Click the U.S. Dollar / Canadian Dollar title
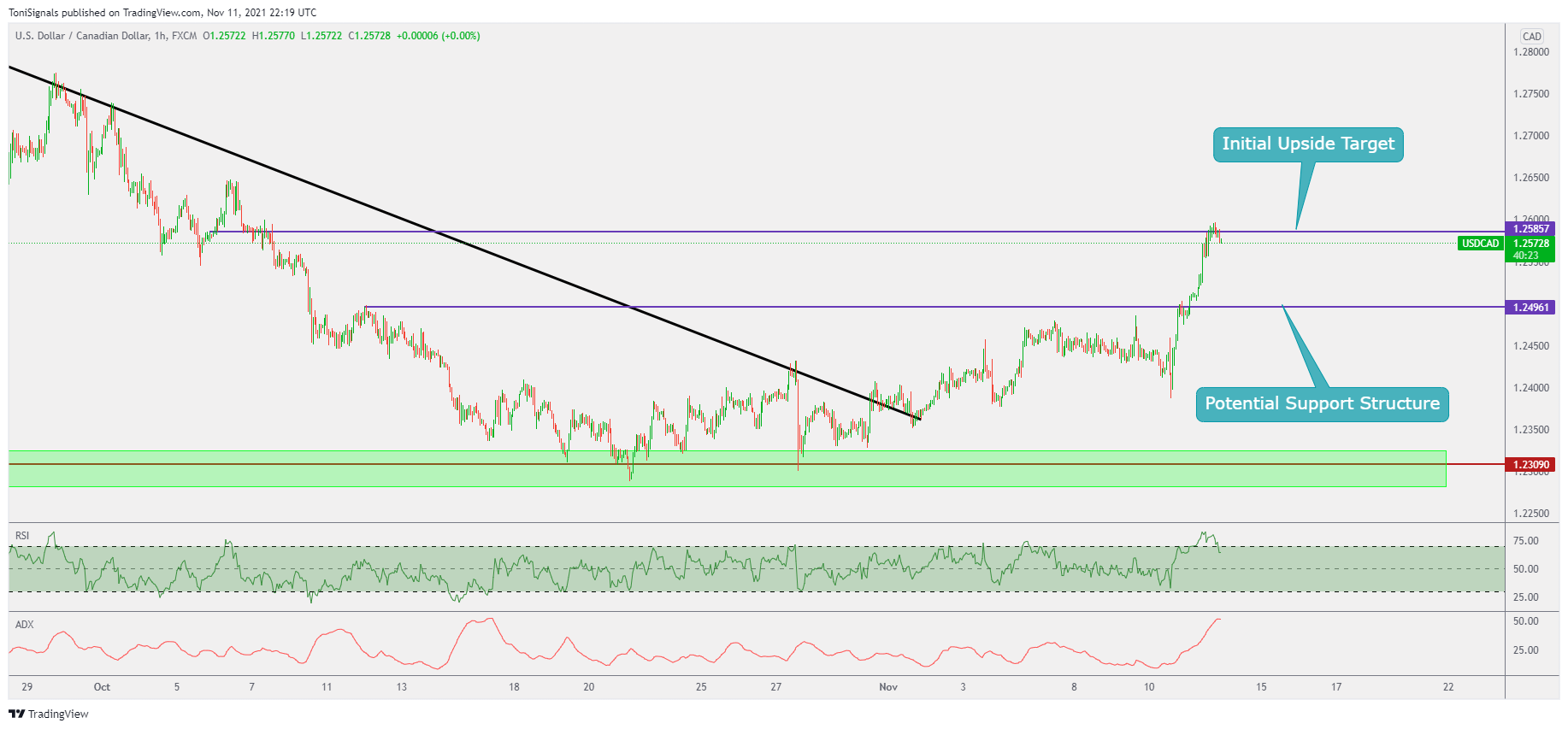This screenshot has height=729, width=1568. click(x=81, y=36)
